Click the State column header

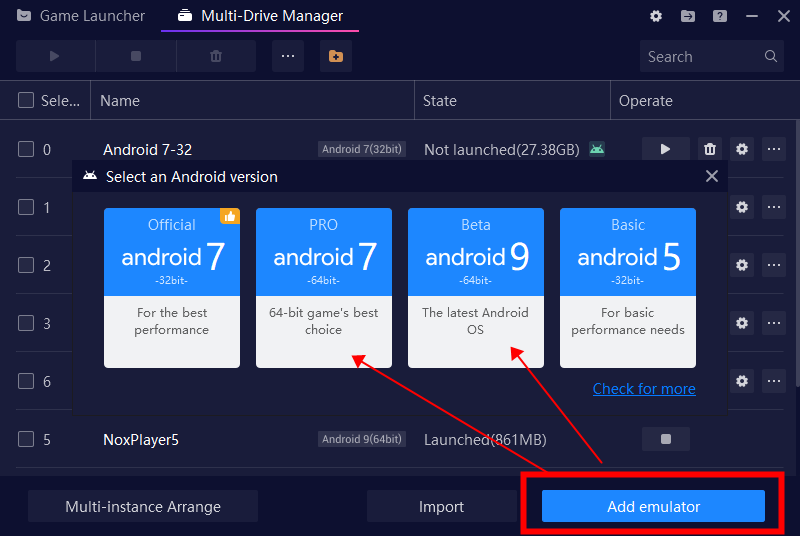pos(512,100)
